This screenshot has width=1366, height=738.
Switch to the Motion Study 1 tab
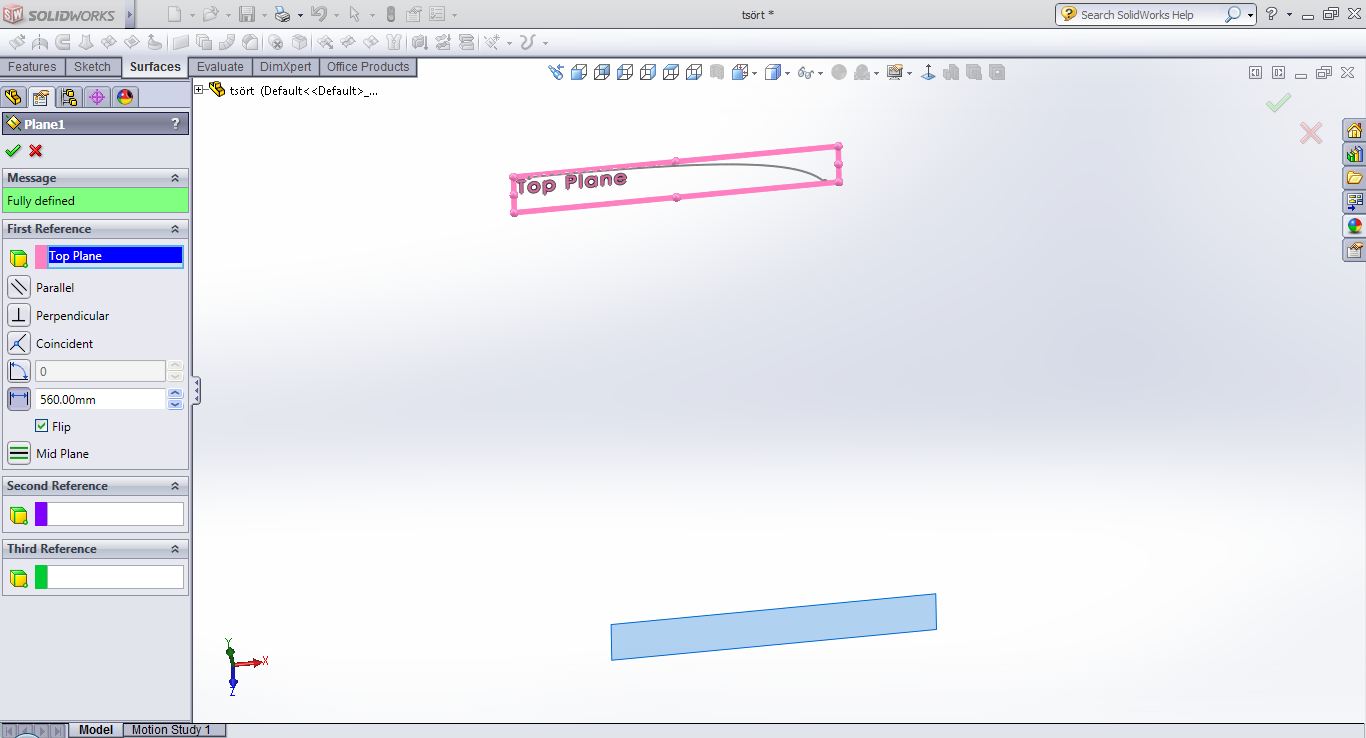[173, 730]
